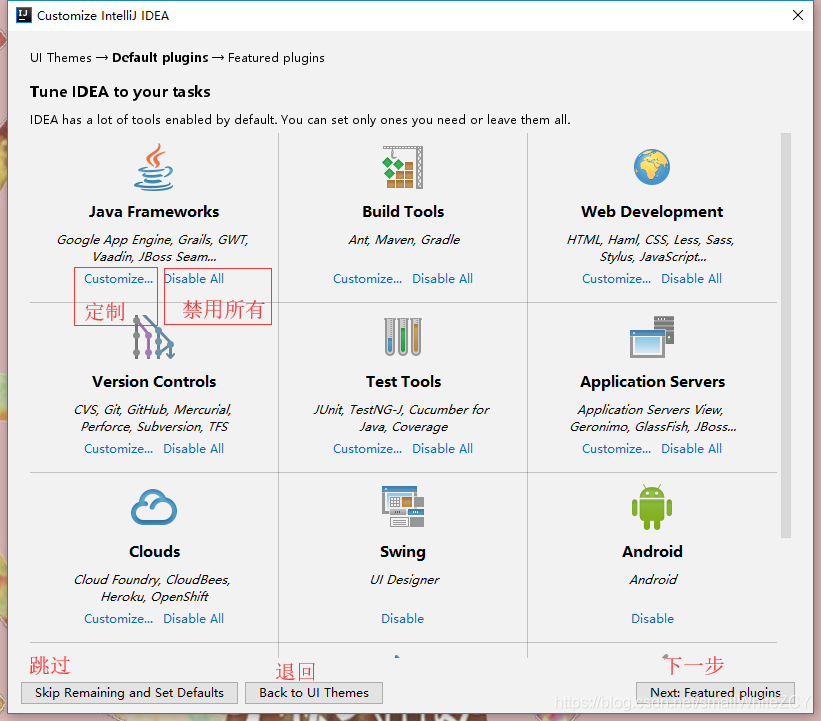Open Customize for Java Frameworks
The height and width of the screenshot is (721, 821).
(118, 279)
